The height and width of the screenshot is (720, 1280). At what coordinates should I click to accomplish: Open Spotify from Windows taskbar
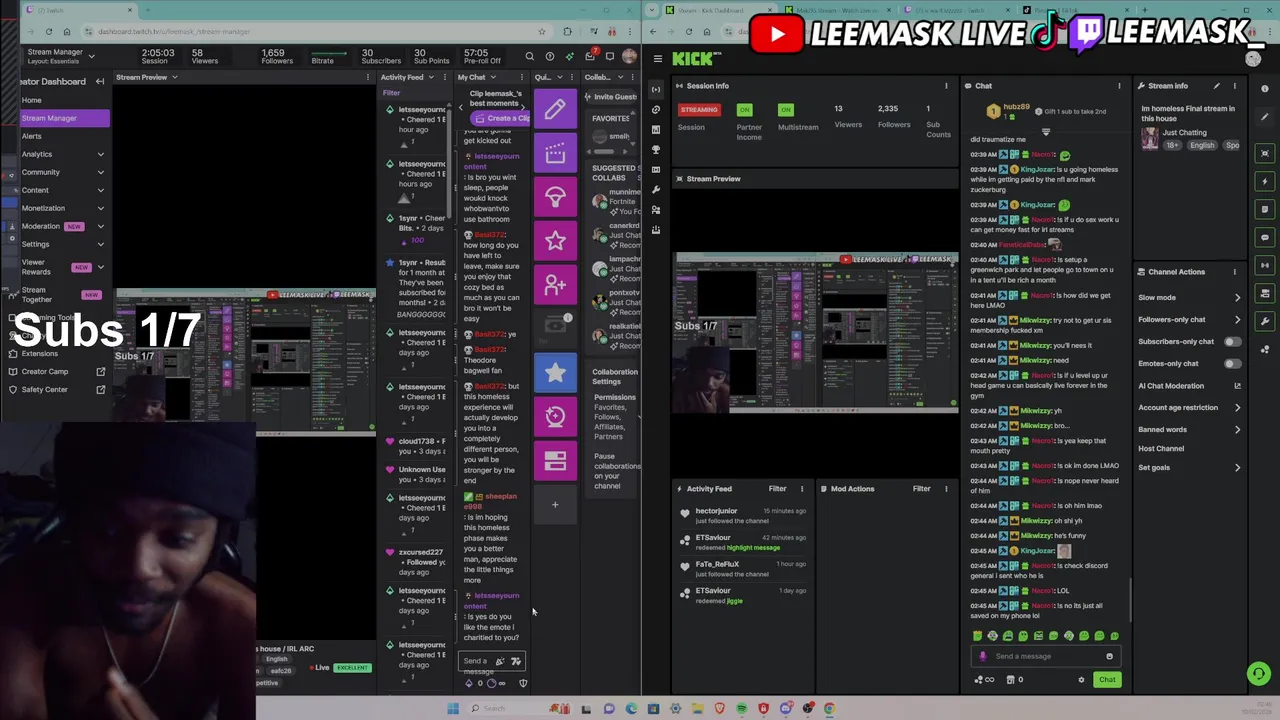741,708
